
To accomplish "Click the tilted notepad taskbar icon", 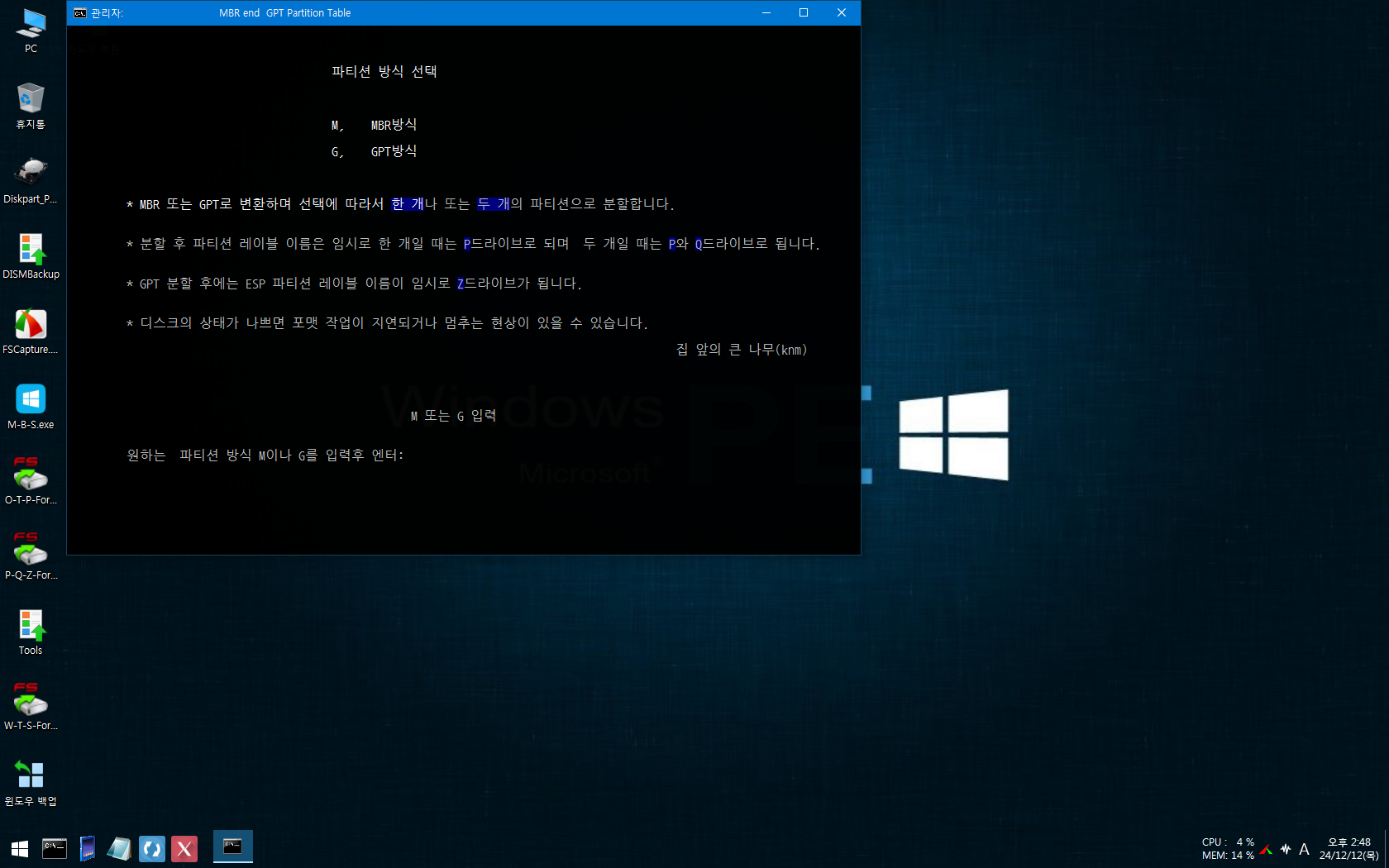I will point(119,849).
